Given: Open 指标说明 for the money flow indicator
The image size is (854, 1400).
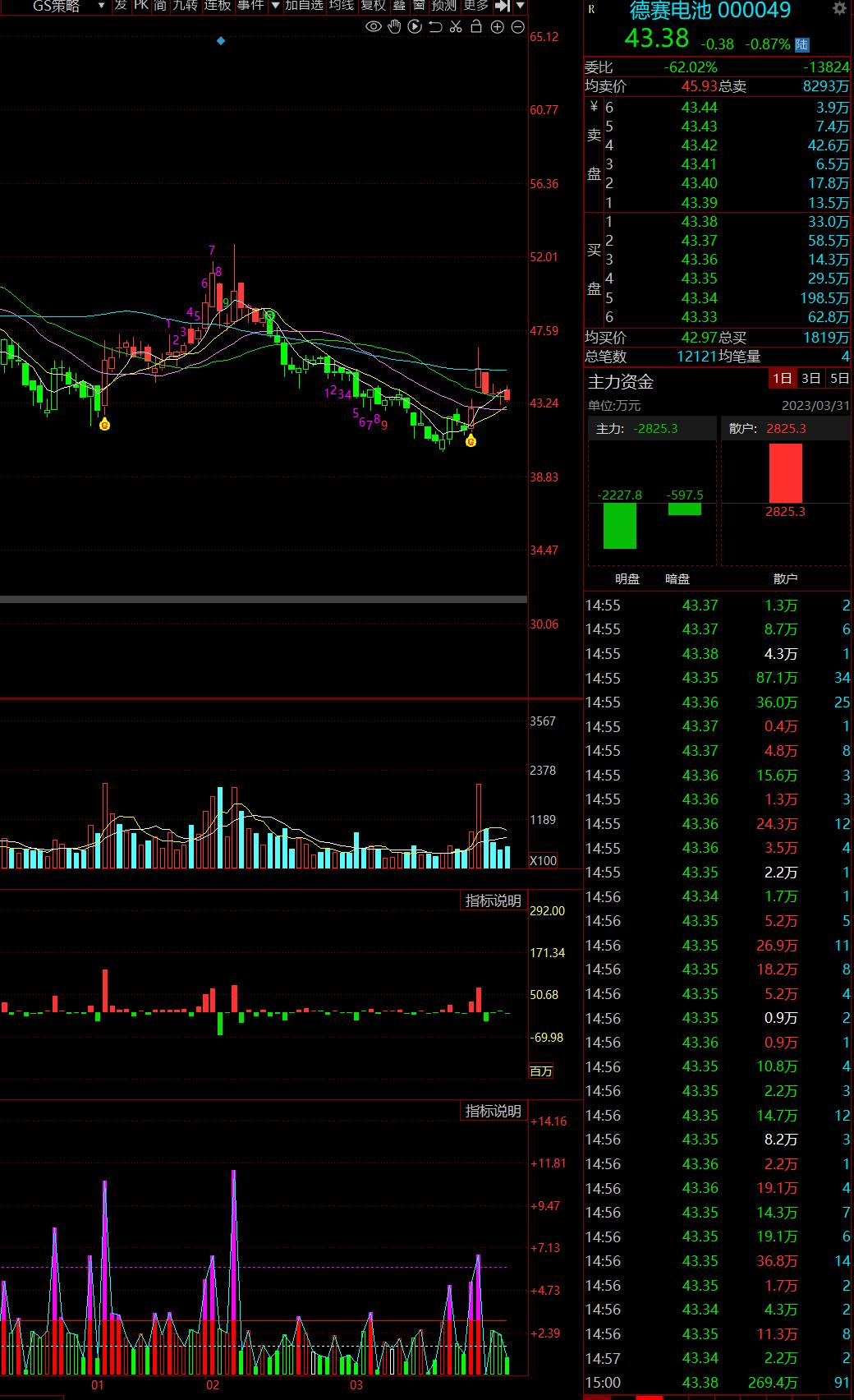Looking at the screenshot, I should click(493, 900).
